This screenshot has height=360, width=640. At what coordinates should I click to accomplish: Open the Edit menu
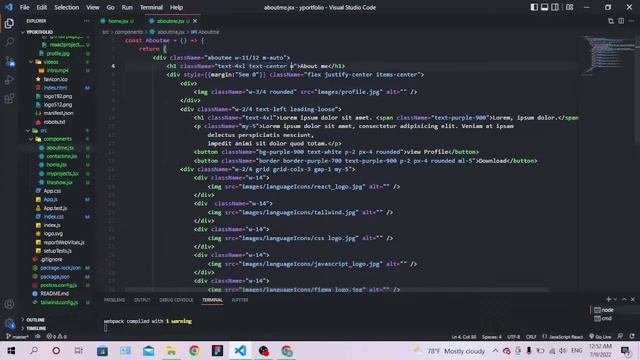click(x=42, y=7)
